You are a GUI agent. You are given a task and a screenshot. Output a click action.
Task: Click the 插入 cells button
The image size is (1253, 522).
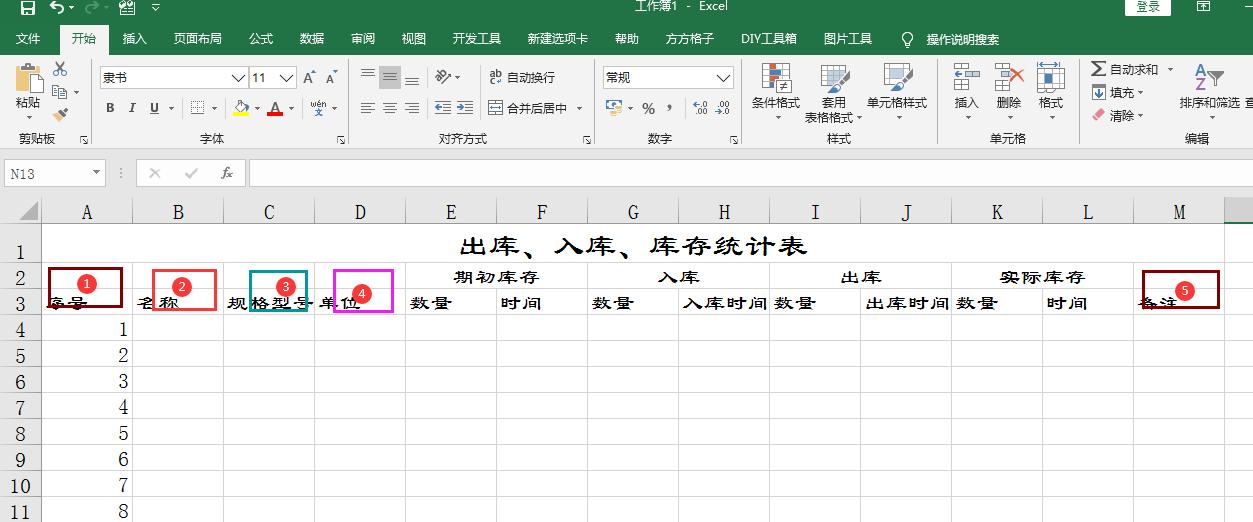point(966,92)
